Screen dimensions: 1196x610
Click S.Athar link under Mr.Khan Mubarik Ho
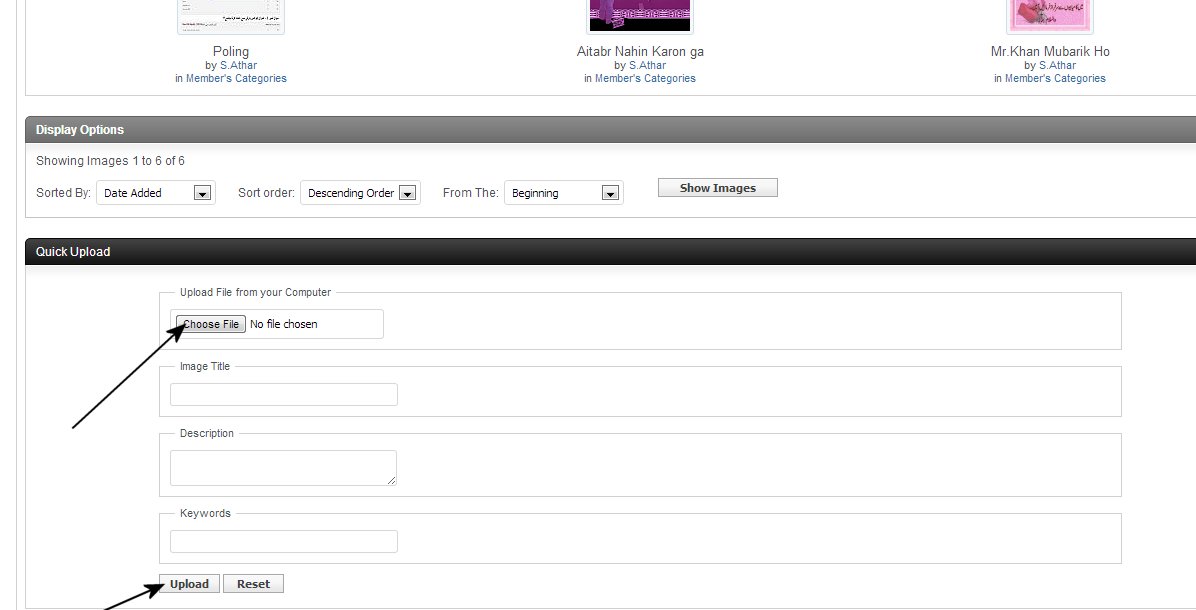1057,66
